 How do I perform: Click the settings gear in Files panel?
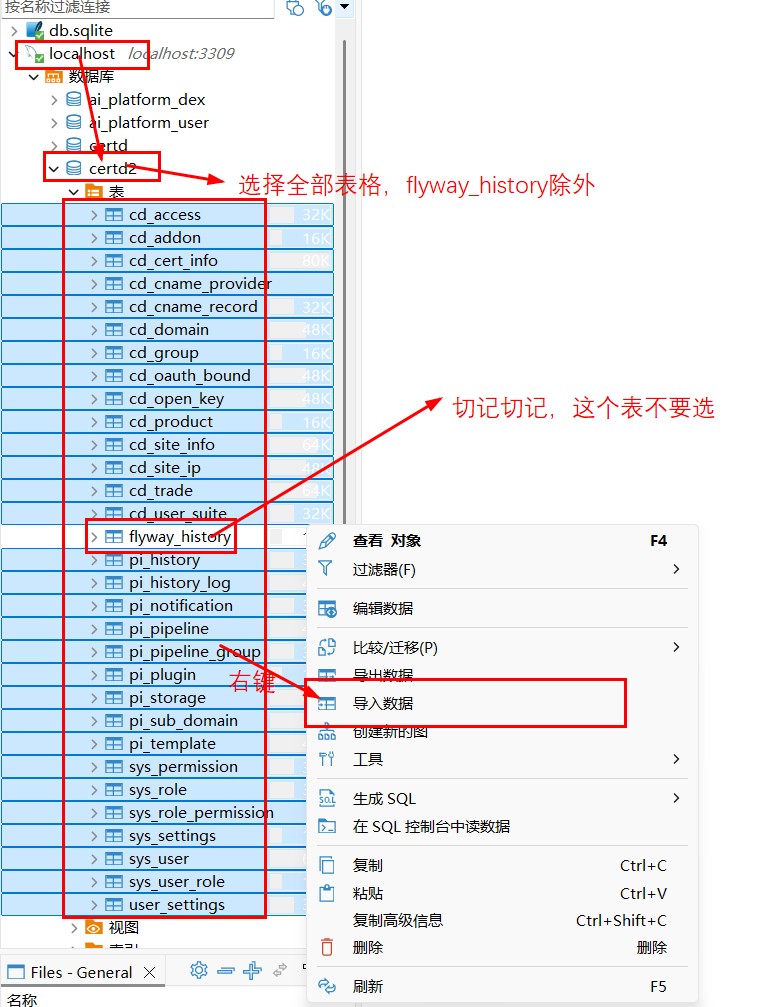[198, 970]
